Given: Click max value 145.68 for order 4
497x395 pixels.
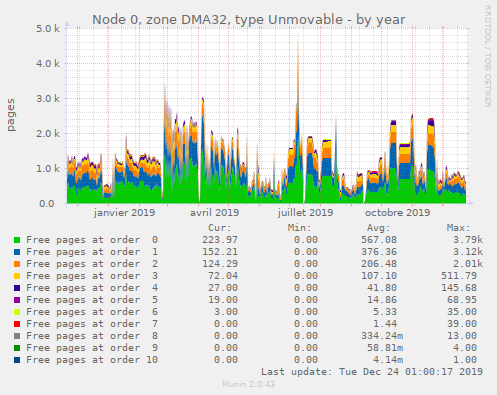Looking at the screenshot, I should [459, 288].
